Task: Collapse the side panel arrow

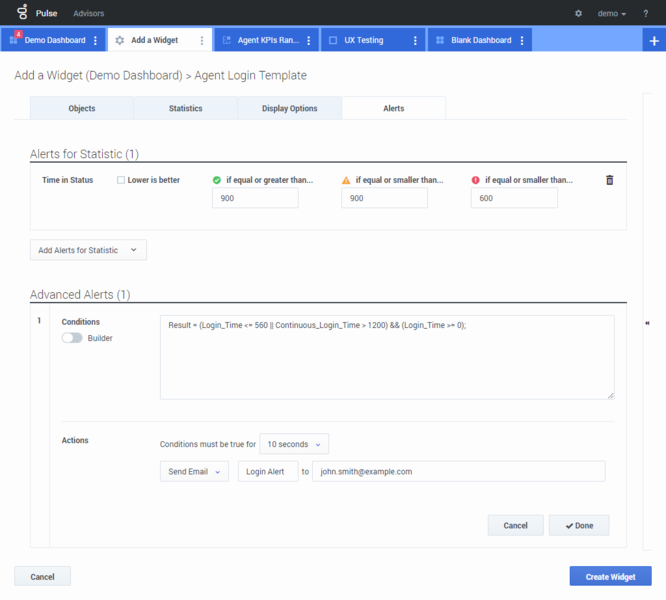Action: tap(648, 324)
